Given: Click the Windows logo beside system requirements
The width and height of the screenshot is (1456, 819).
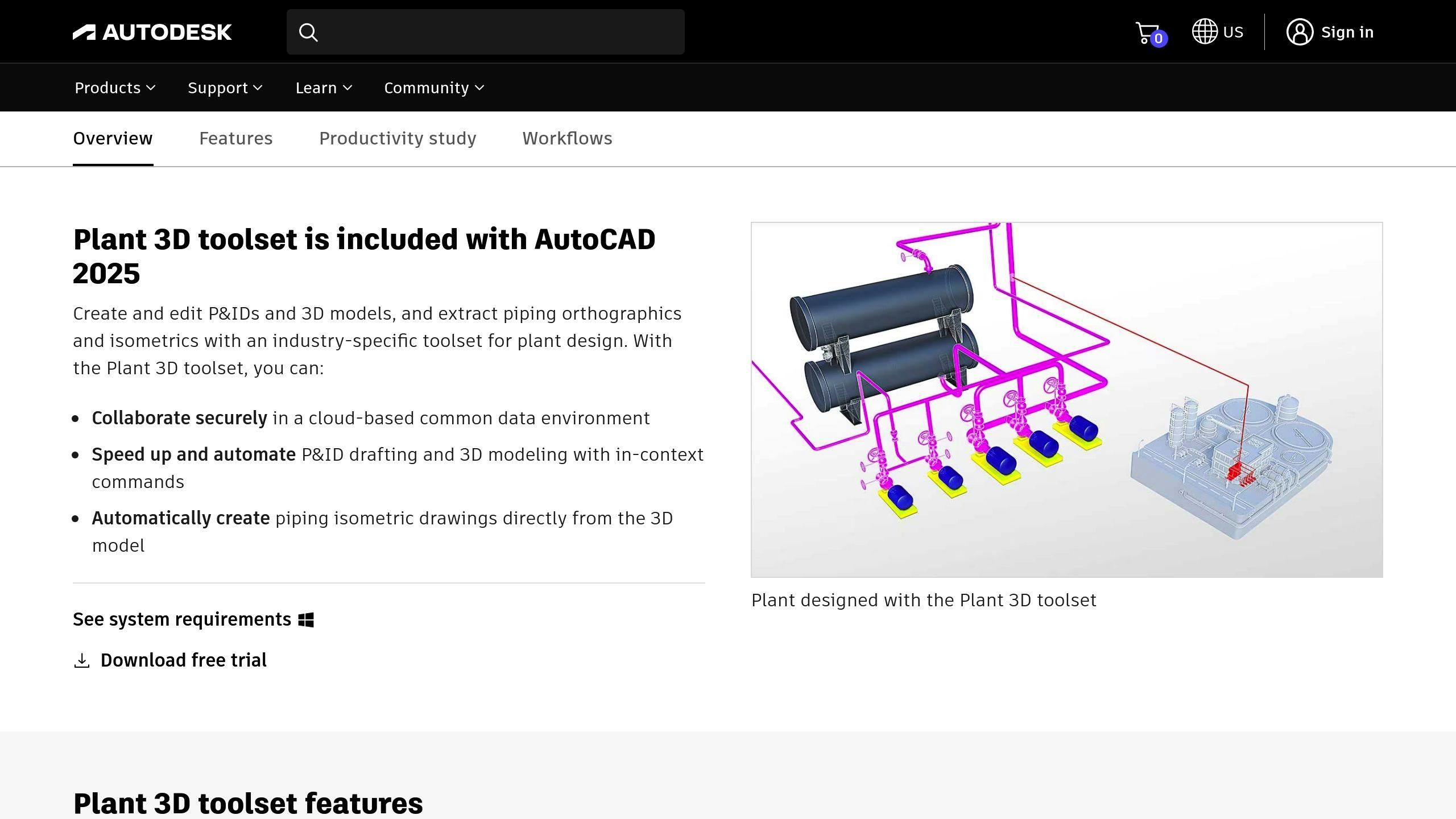Looking at the screenshot, I should 306,620.
